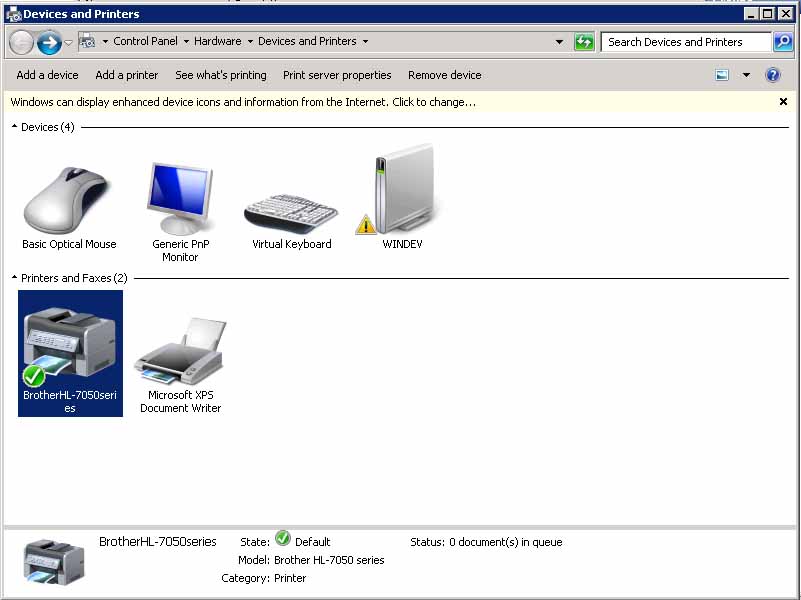The width and height of the screenshot is (801, 600).
Task: Refresh the Devices and Printers view
Action: click(x=584, y=42)
